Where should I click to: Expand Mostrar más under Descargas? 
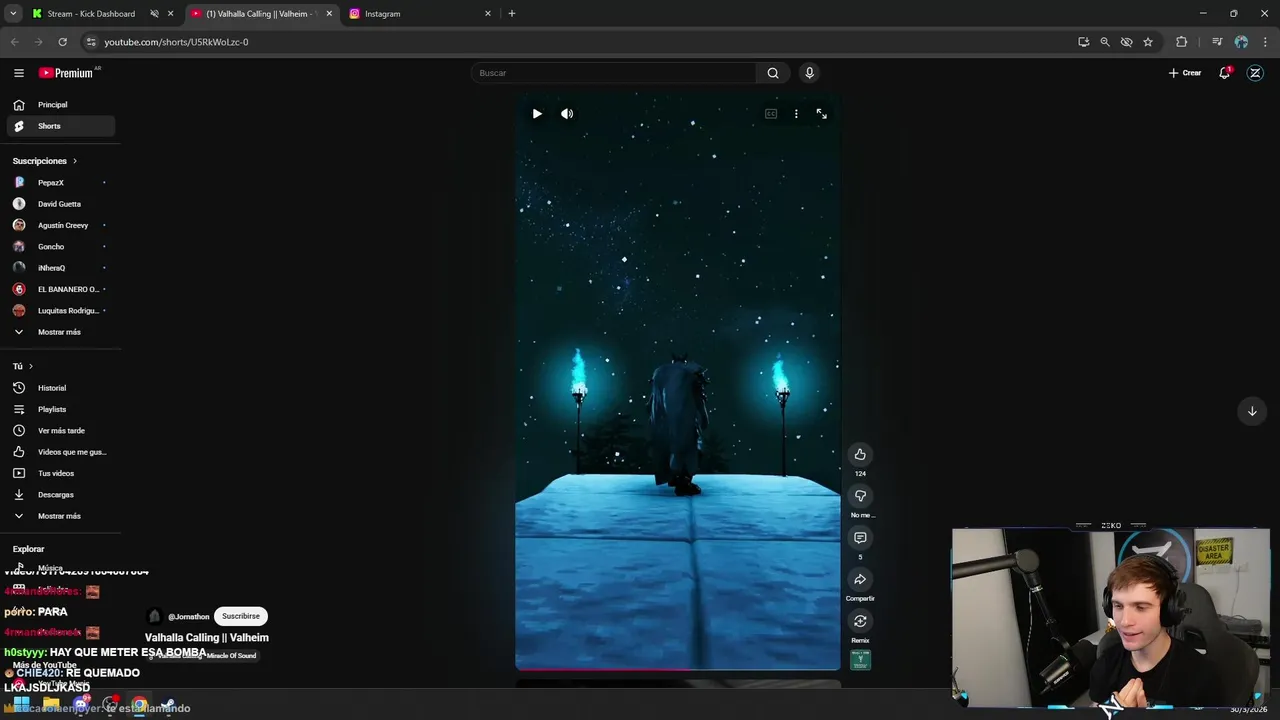(60, 516)
